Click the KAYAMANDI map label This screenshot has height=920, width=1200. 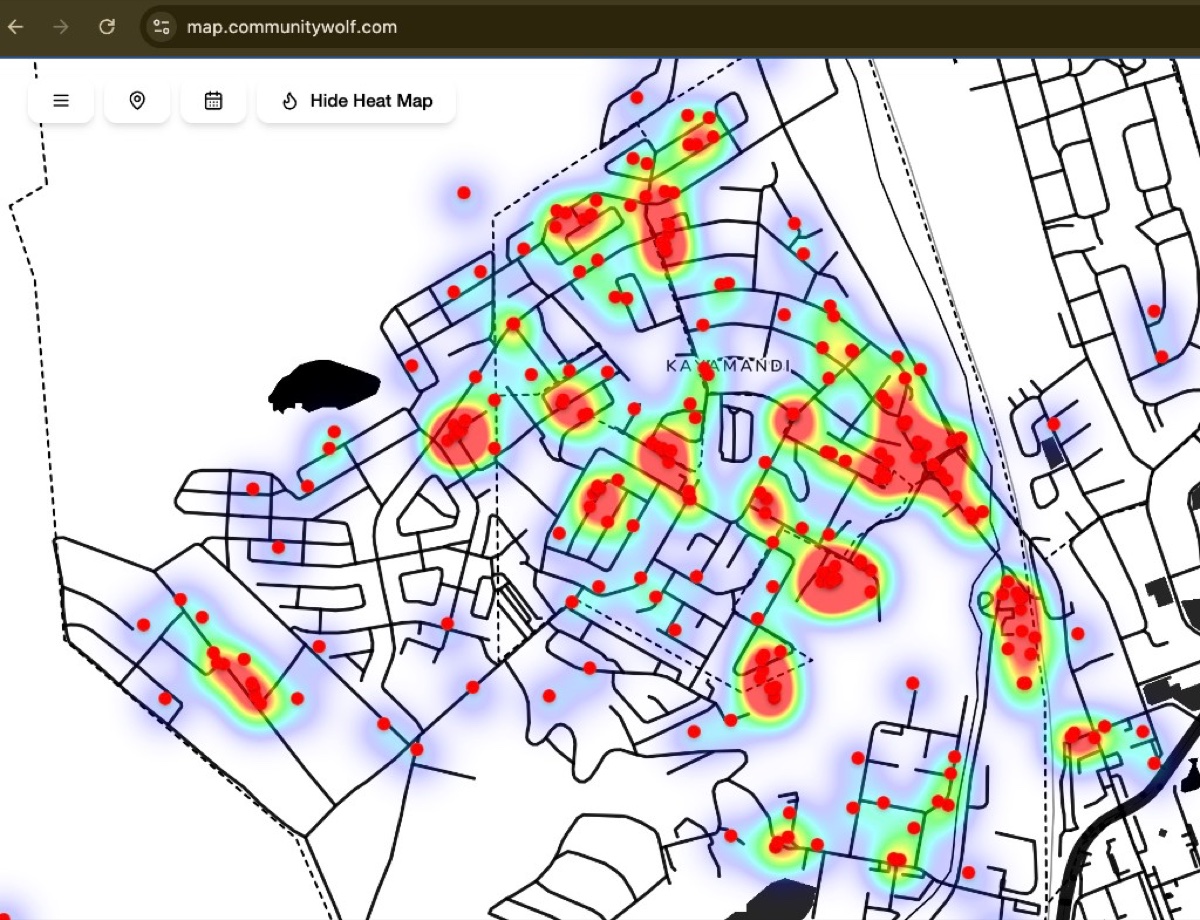[x=728, y=366]
